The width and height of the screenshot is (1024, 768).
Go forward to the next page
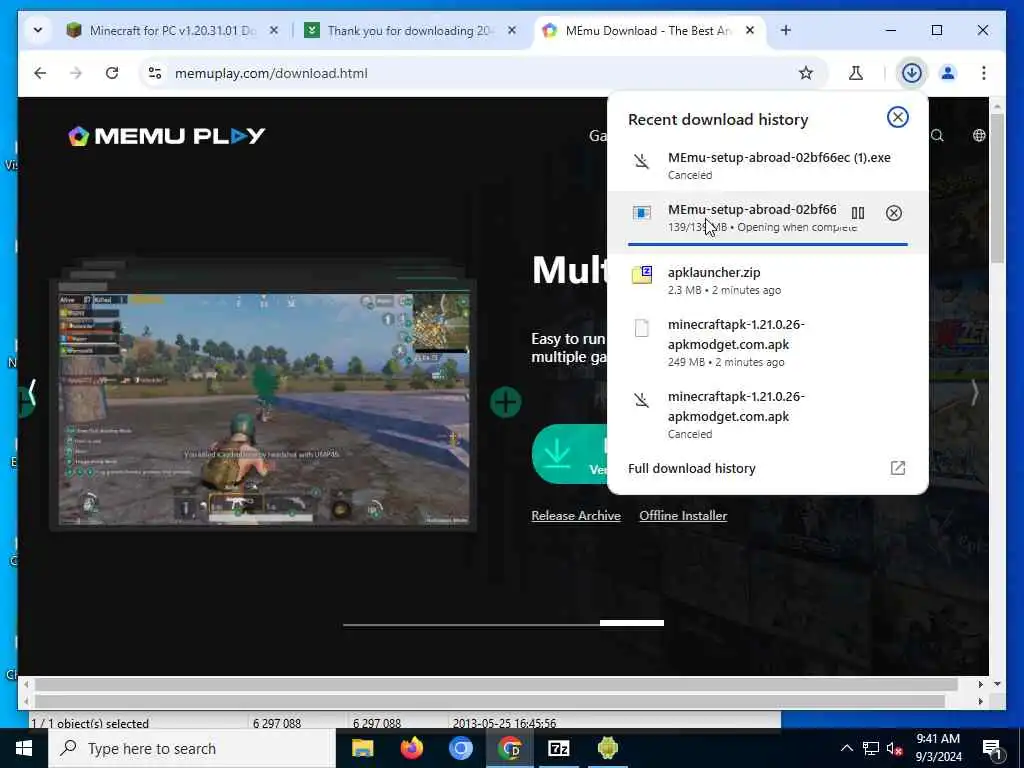[76, 73]
